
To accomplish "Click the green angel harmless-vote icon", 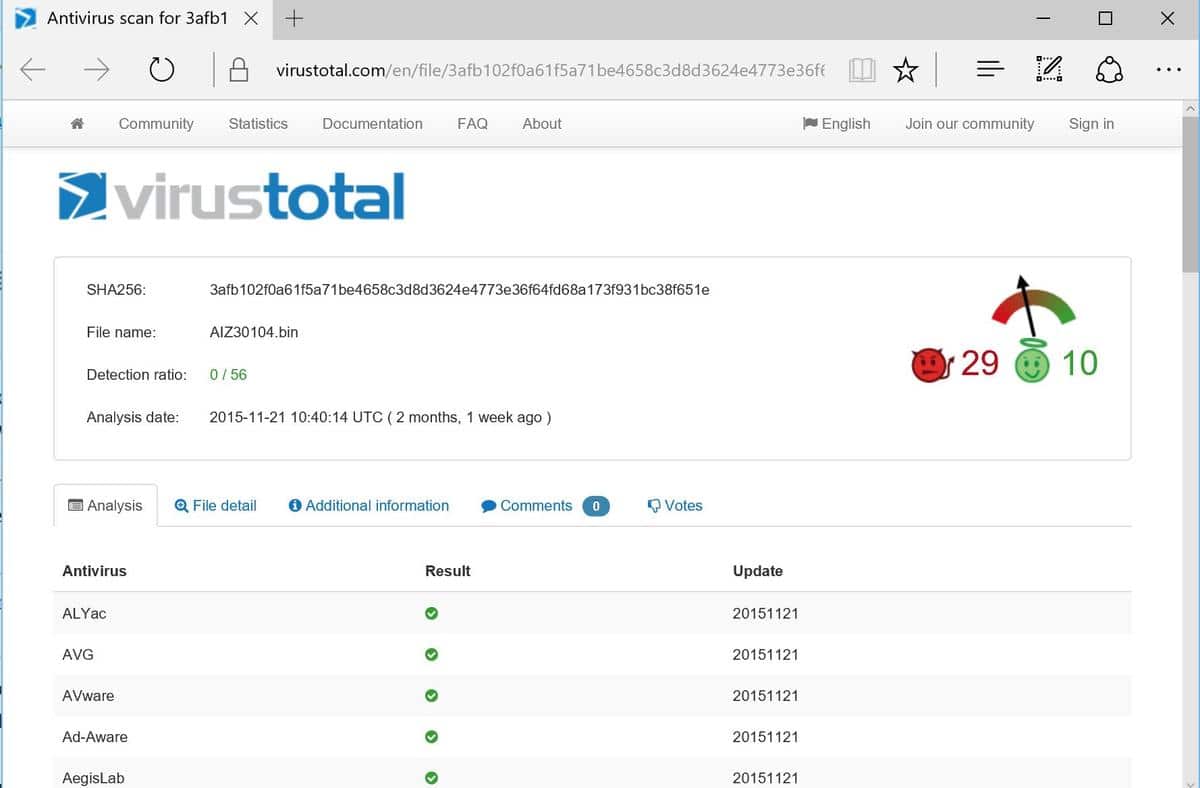I will point(1034,364).
